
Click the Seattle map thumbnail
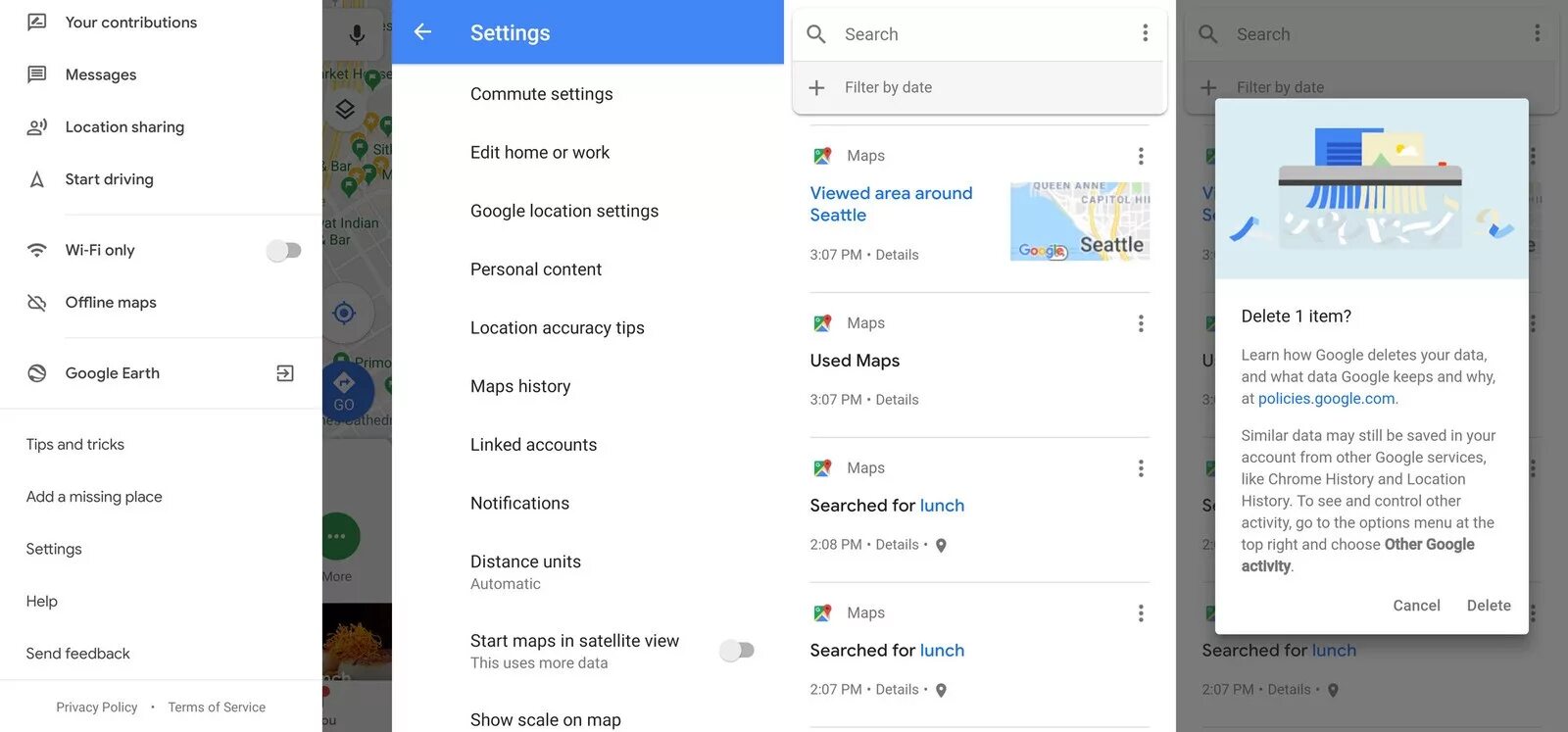click(x=1079, y=221)
